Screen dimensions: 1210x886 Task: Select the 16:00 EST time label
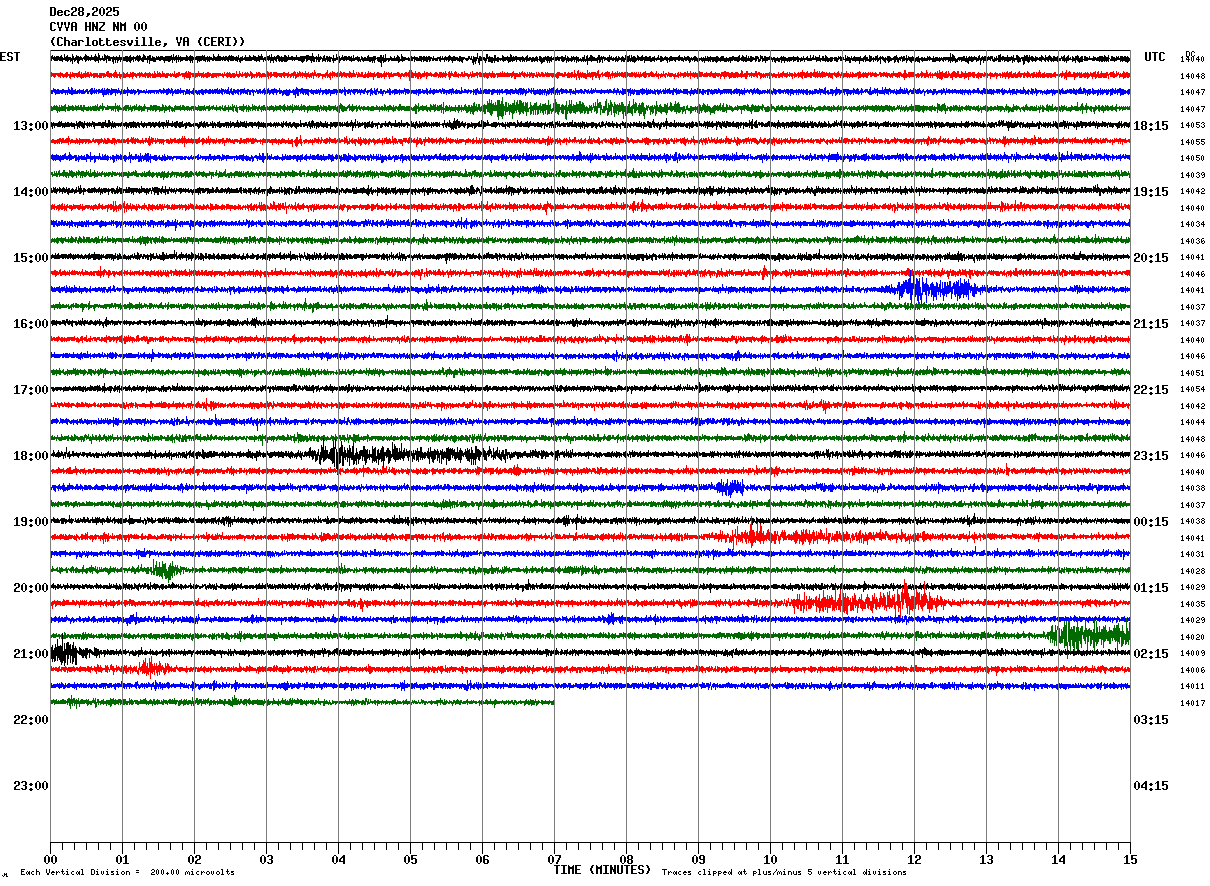30,324
